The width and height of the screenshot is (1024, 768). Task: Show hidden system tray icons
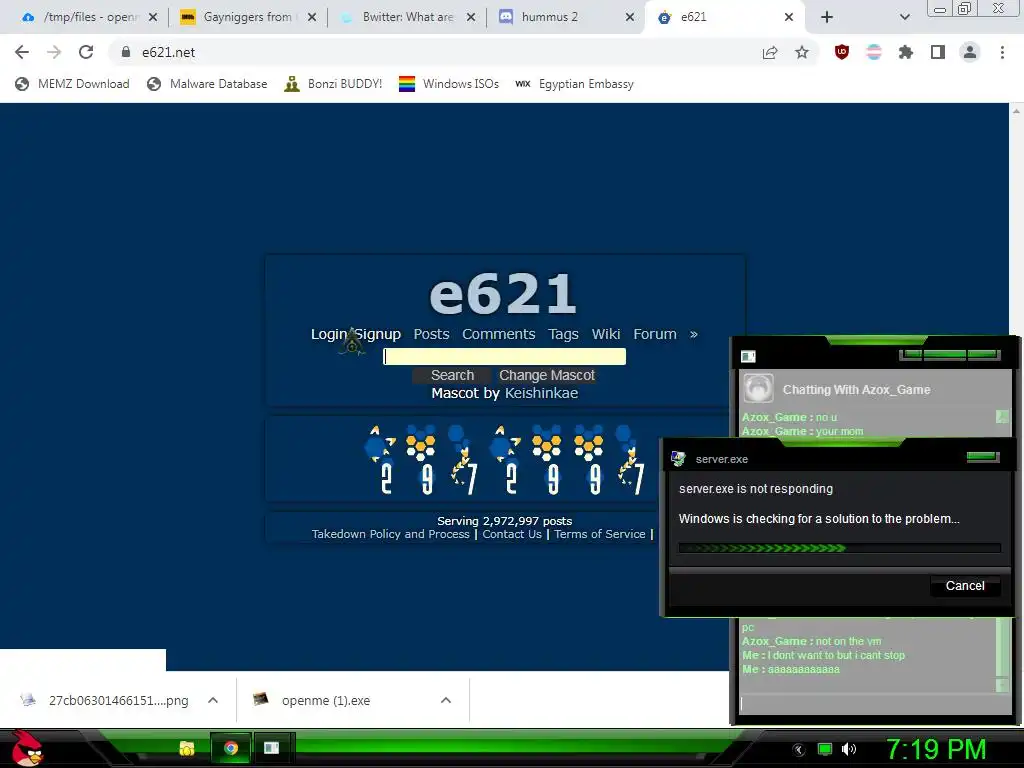point(798,750)
